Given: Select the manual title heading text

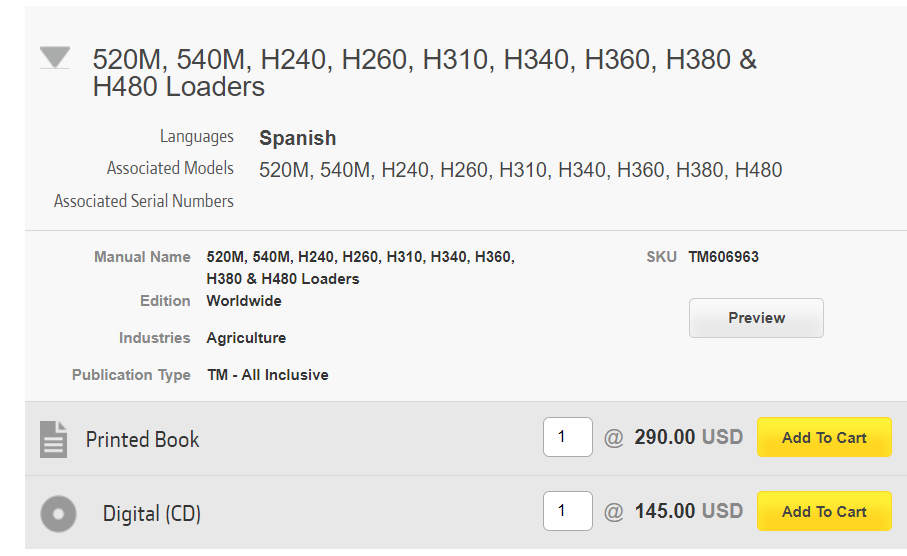Looking at the screenshot, I should tap(425, 73).
